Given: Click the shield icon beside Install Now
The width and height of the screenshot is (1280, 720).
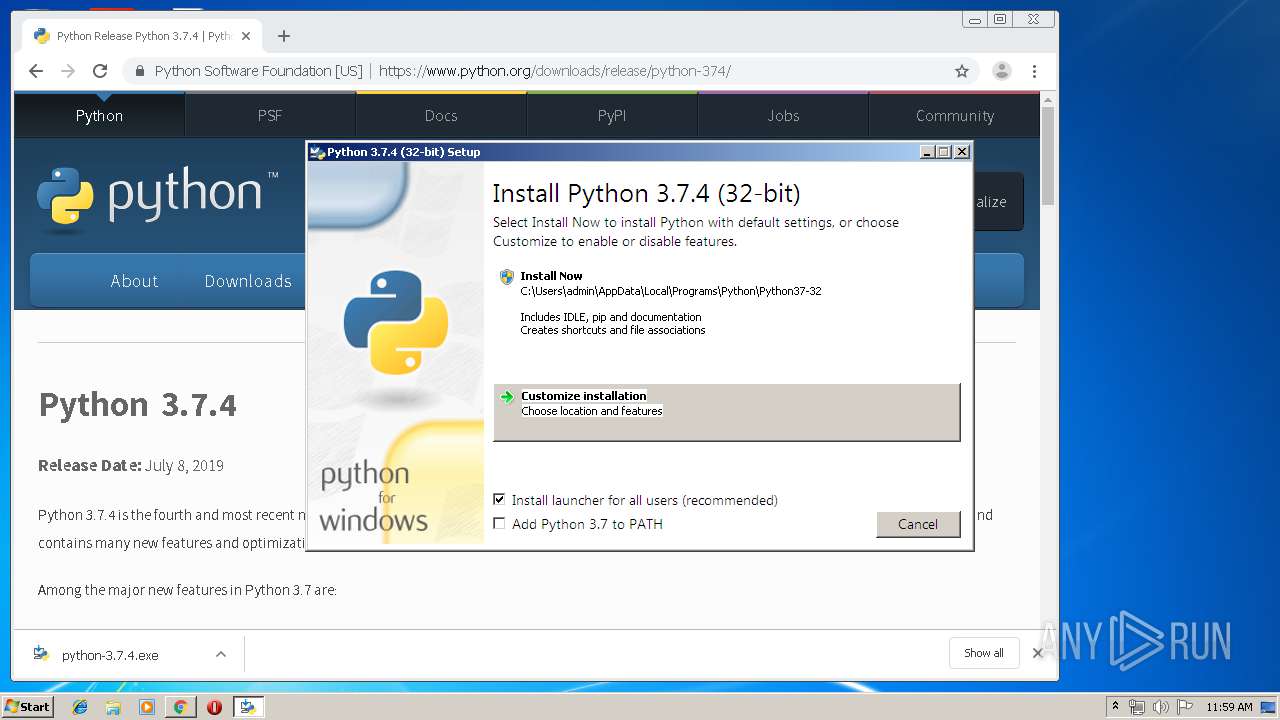Looking at the screenshot, I should point(507,277).
